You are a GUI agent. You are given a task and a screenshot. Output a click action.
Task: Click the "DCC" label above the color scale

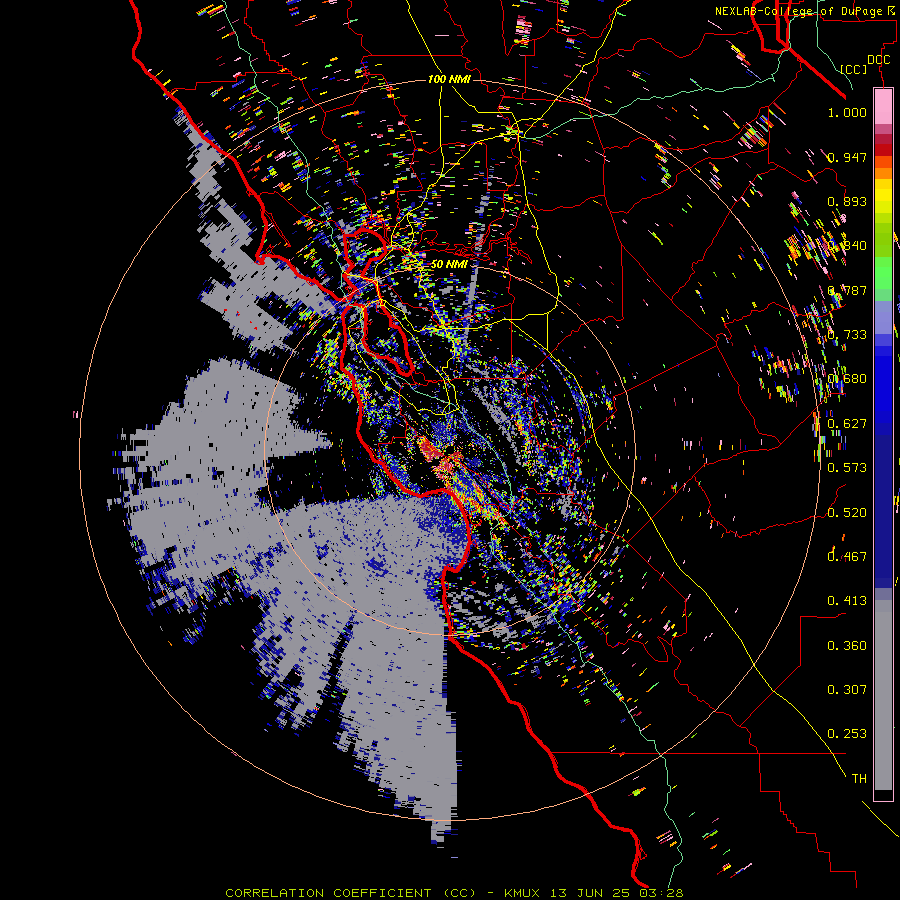878,60
